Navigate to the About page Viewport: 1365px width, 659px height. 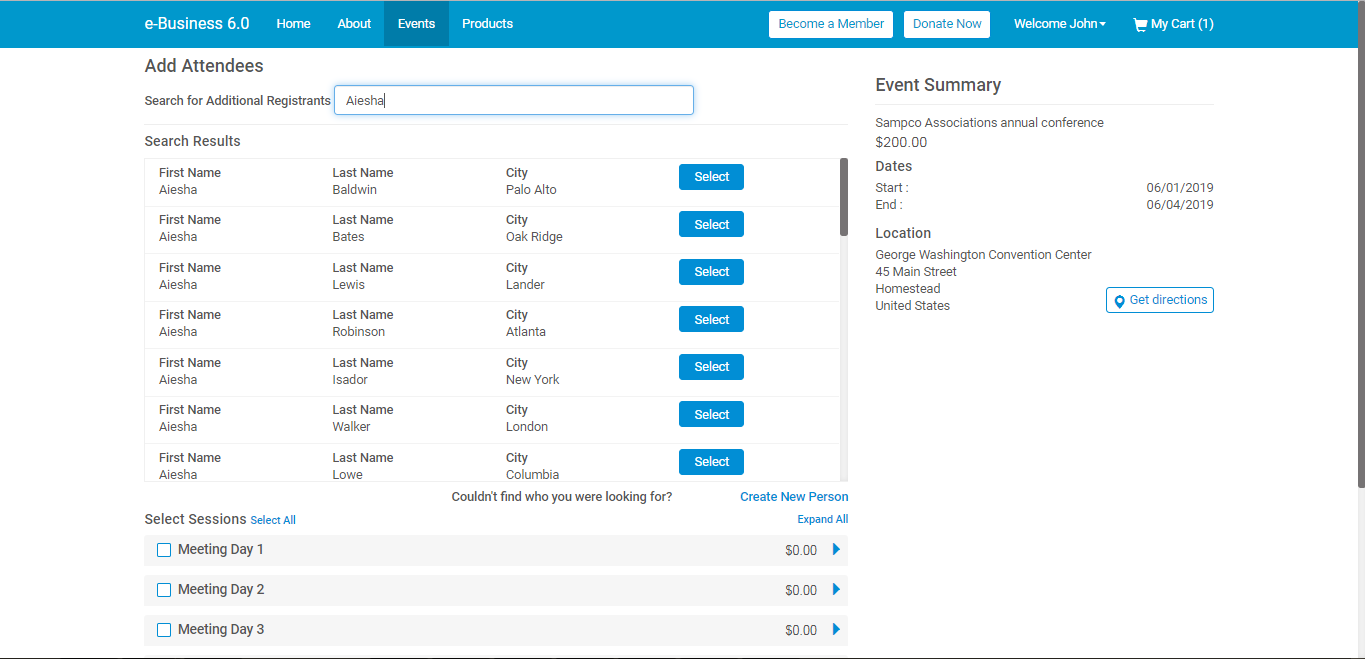tap(354, 23)
